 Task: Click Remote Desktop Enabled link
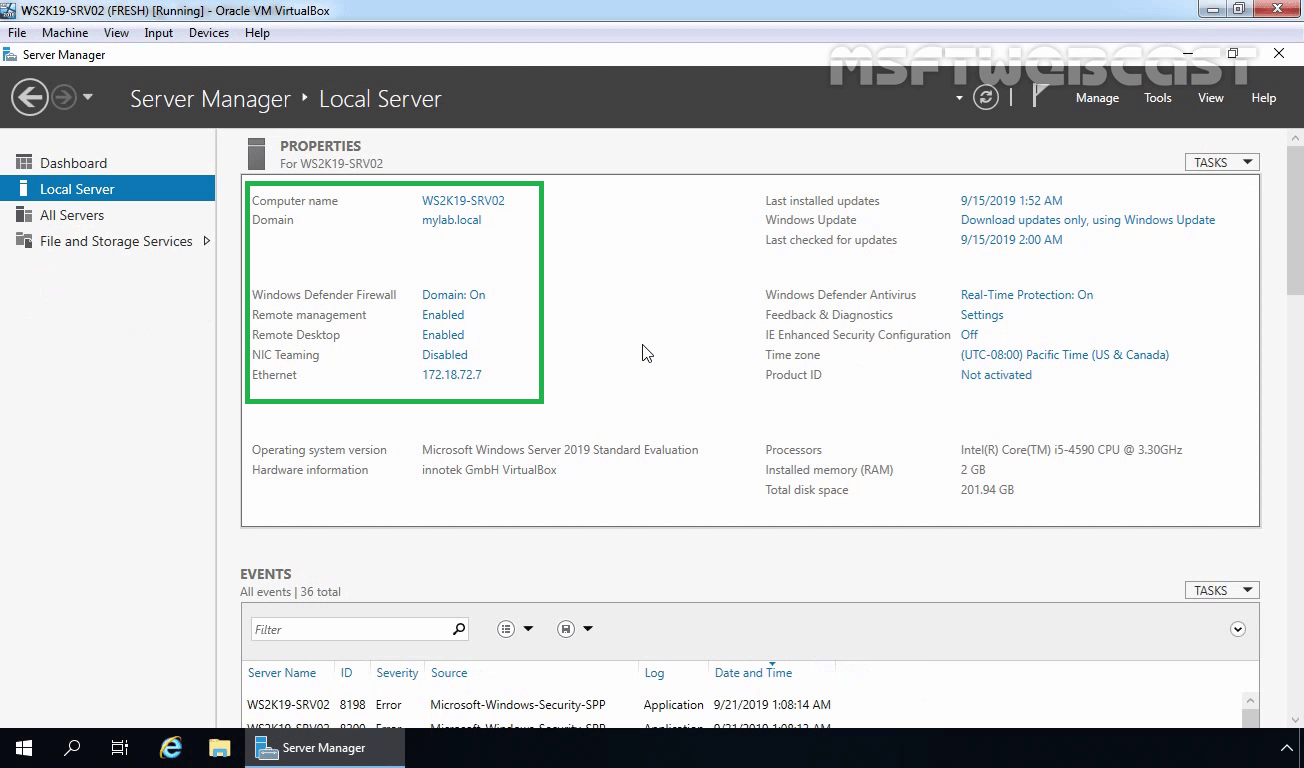click(443, 335)
